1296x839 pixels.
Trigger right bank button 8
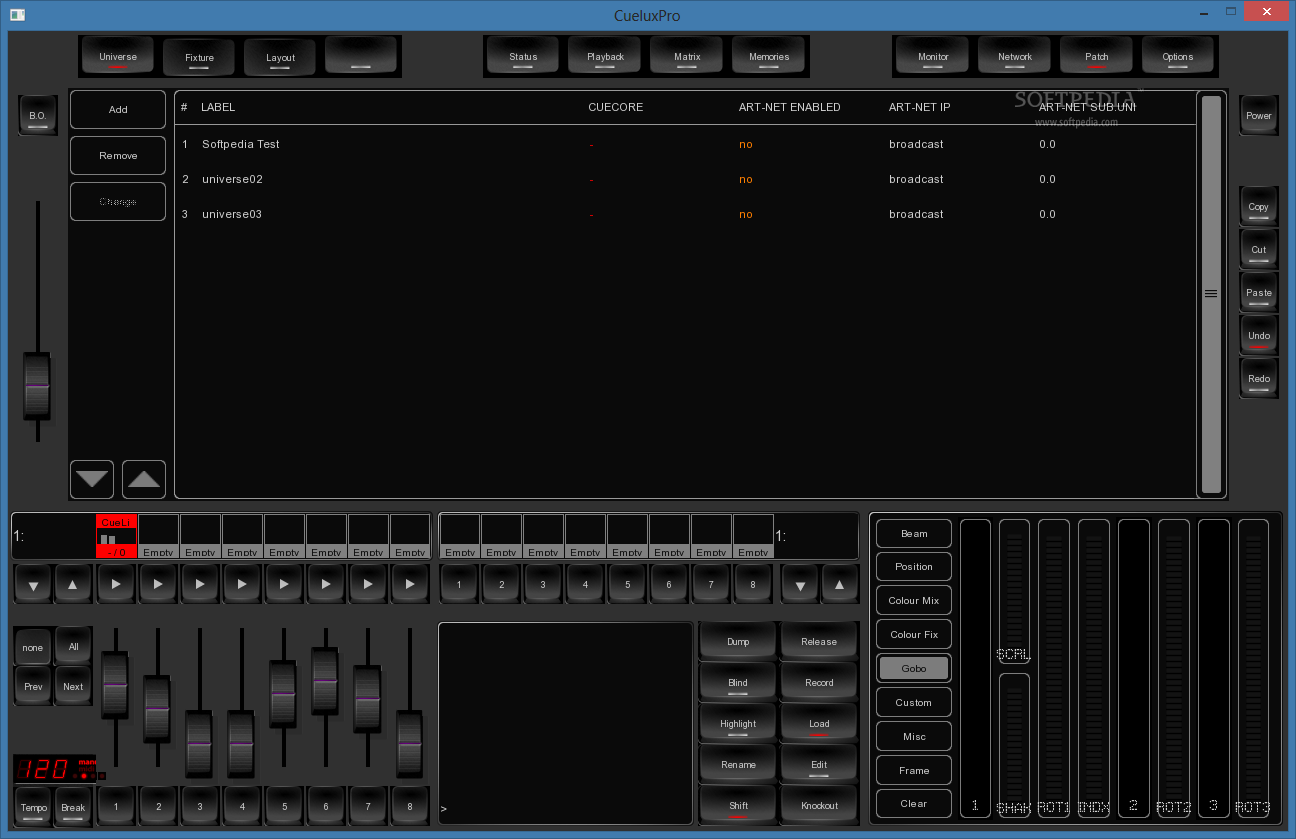tap(753, 584)
